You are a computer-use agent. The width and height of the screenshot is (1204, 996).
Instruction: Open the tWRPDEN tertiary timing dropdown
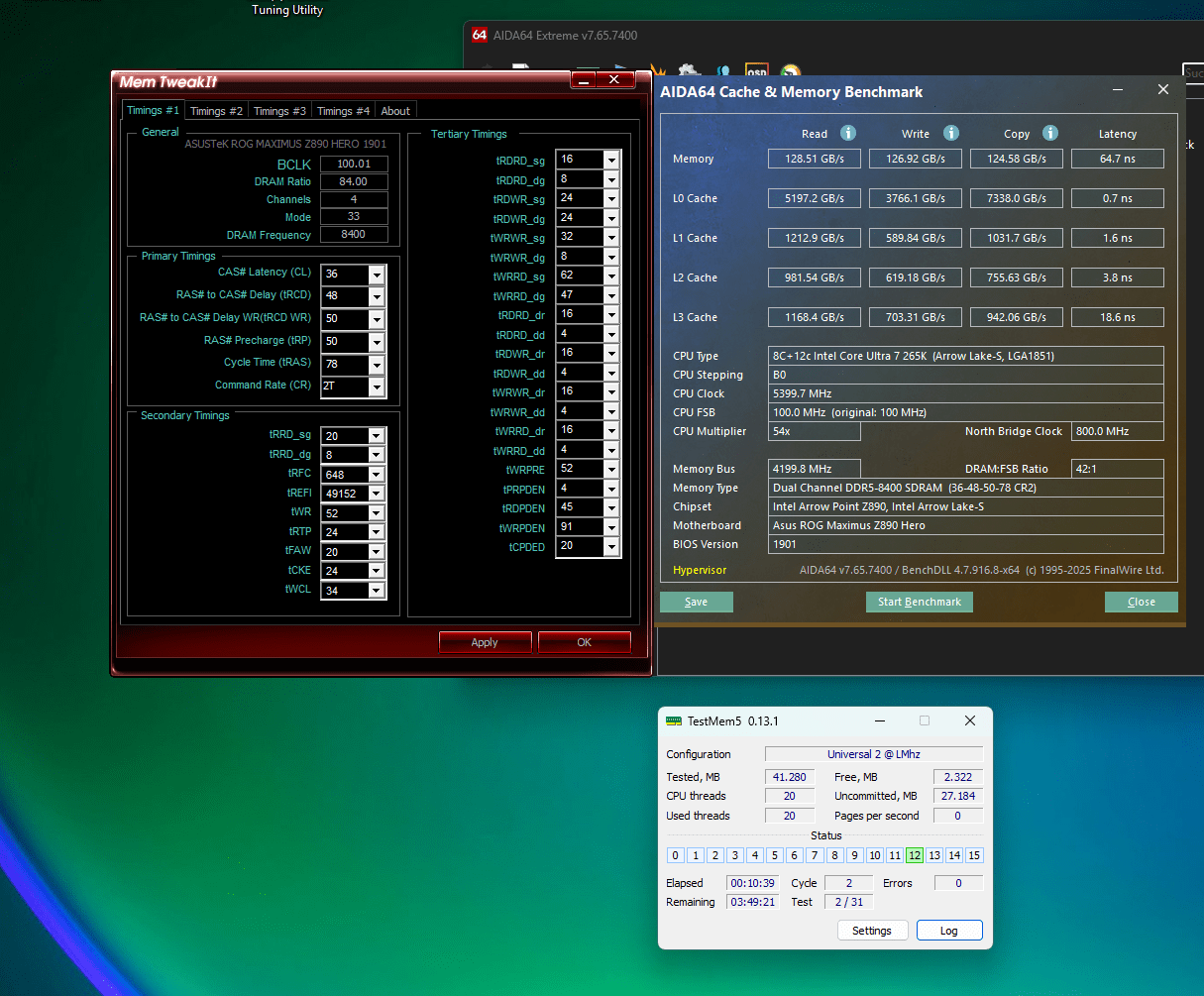point(611,527)
